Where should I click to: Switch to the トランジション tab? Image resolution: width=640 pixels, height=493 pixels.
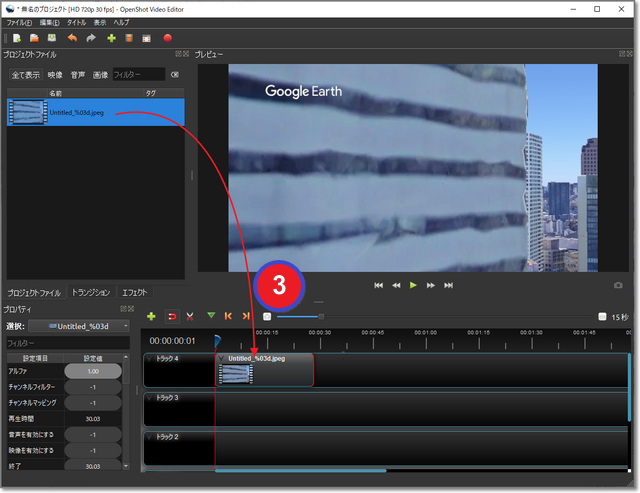click(x=91, y=293)
